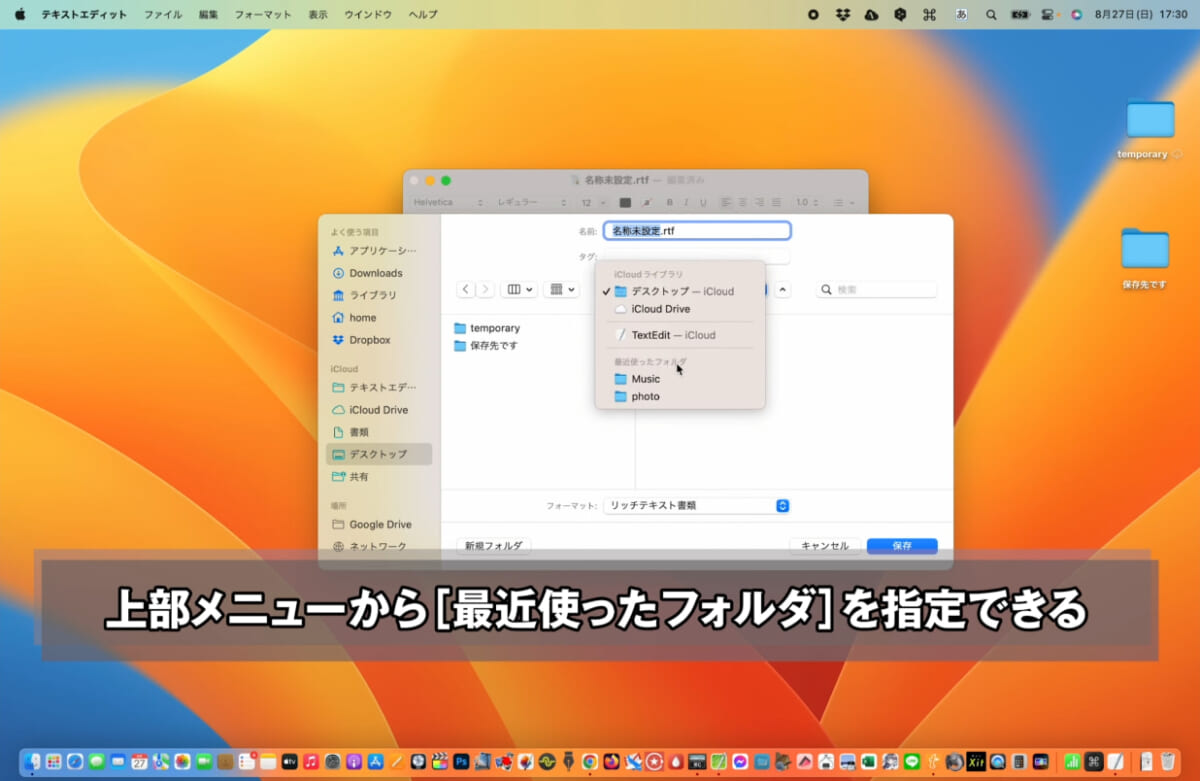Viewport: 1200px width, 781px height.
Task: Choose Music under recent folders
Action: click(x=680, y=379)
